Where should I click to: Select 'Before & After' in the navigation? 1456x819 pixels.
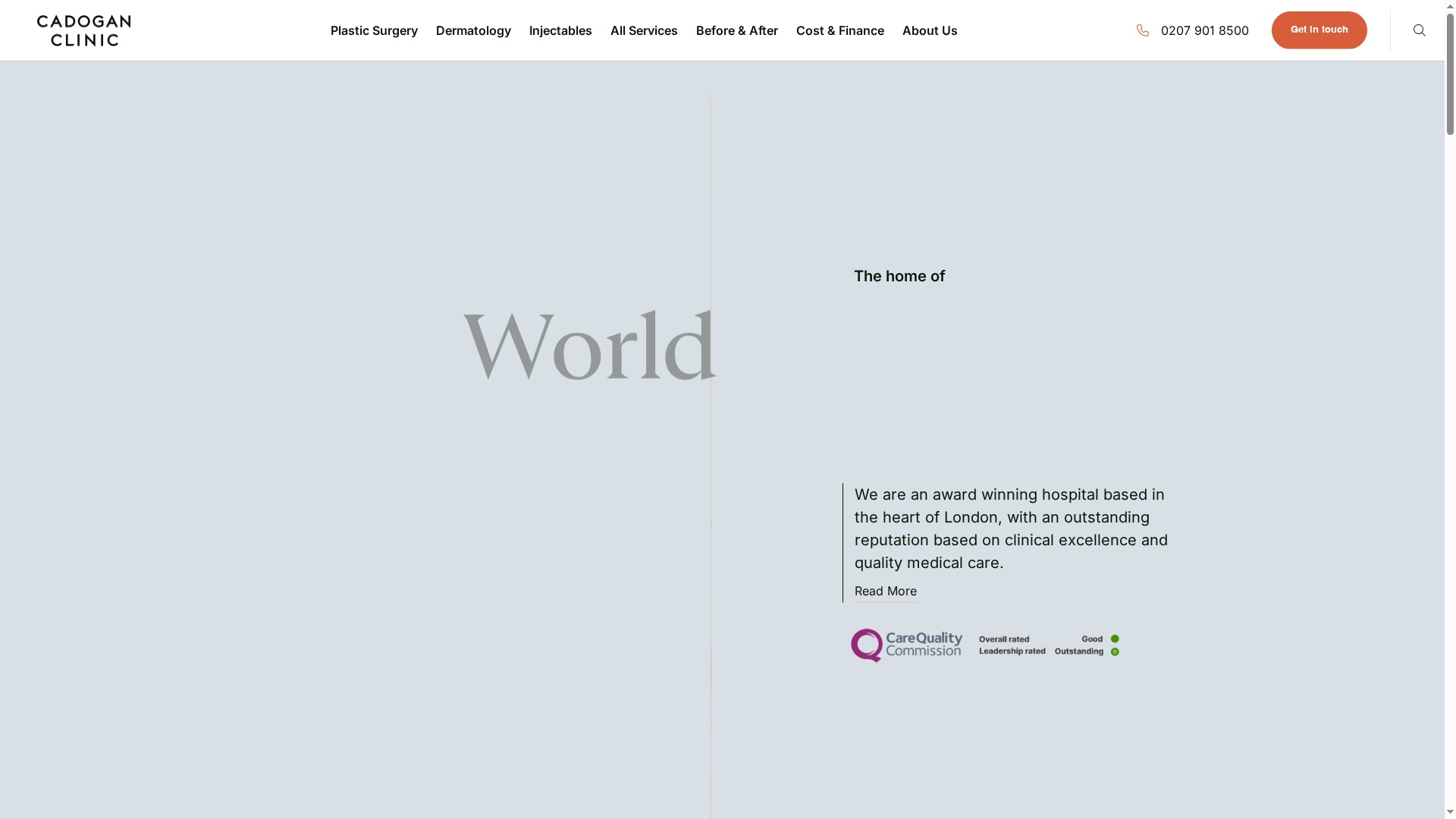click(x=736, y=30)
